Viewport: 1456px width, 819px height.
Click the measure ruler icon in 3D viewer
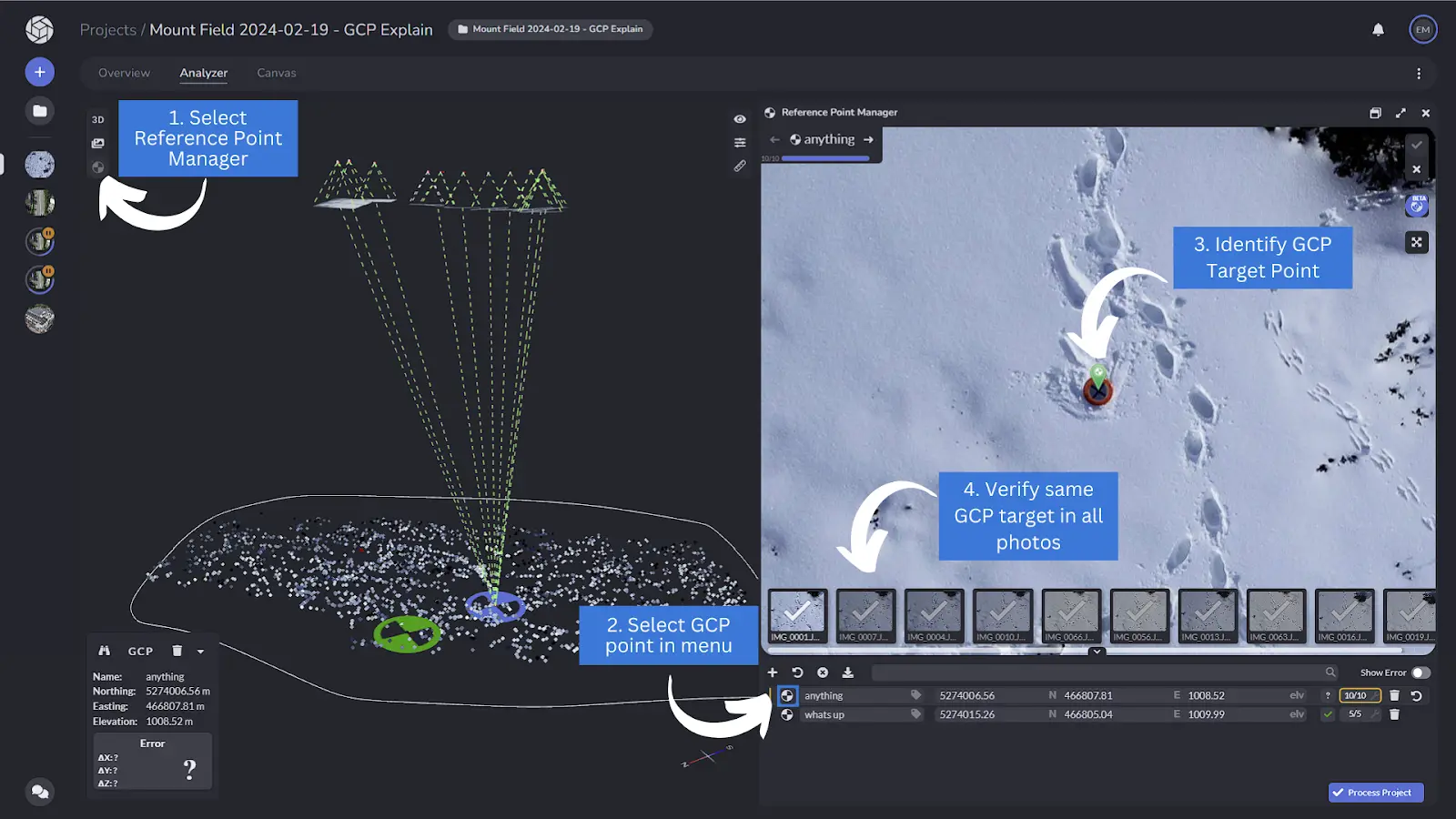[740, 167]
